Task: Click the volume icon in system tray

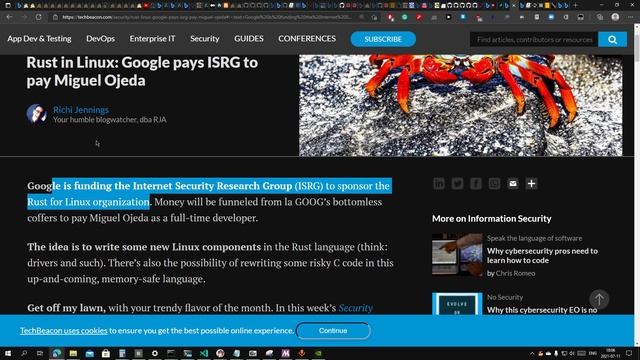Action: click(572, 353)
